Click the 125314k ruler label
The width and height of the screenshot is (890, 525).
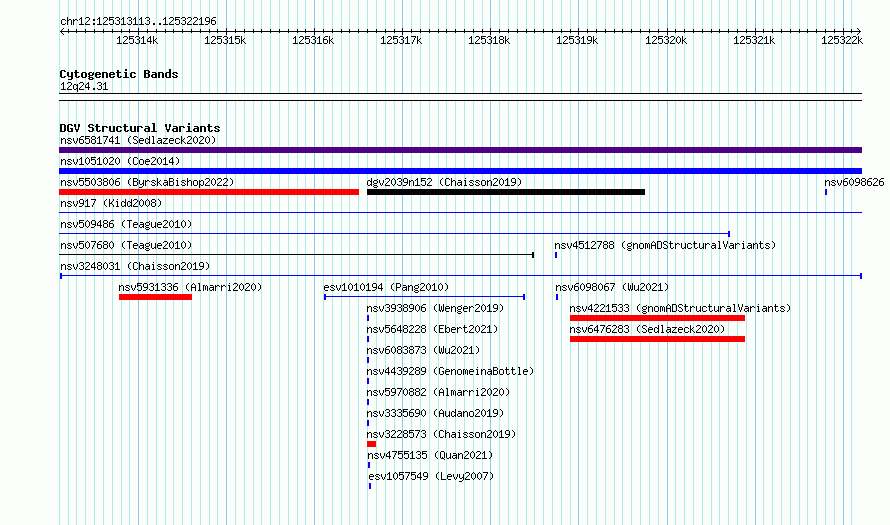(137, 40)
